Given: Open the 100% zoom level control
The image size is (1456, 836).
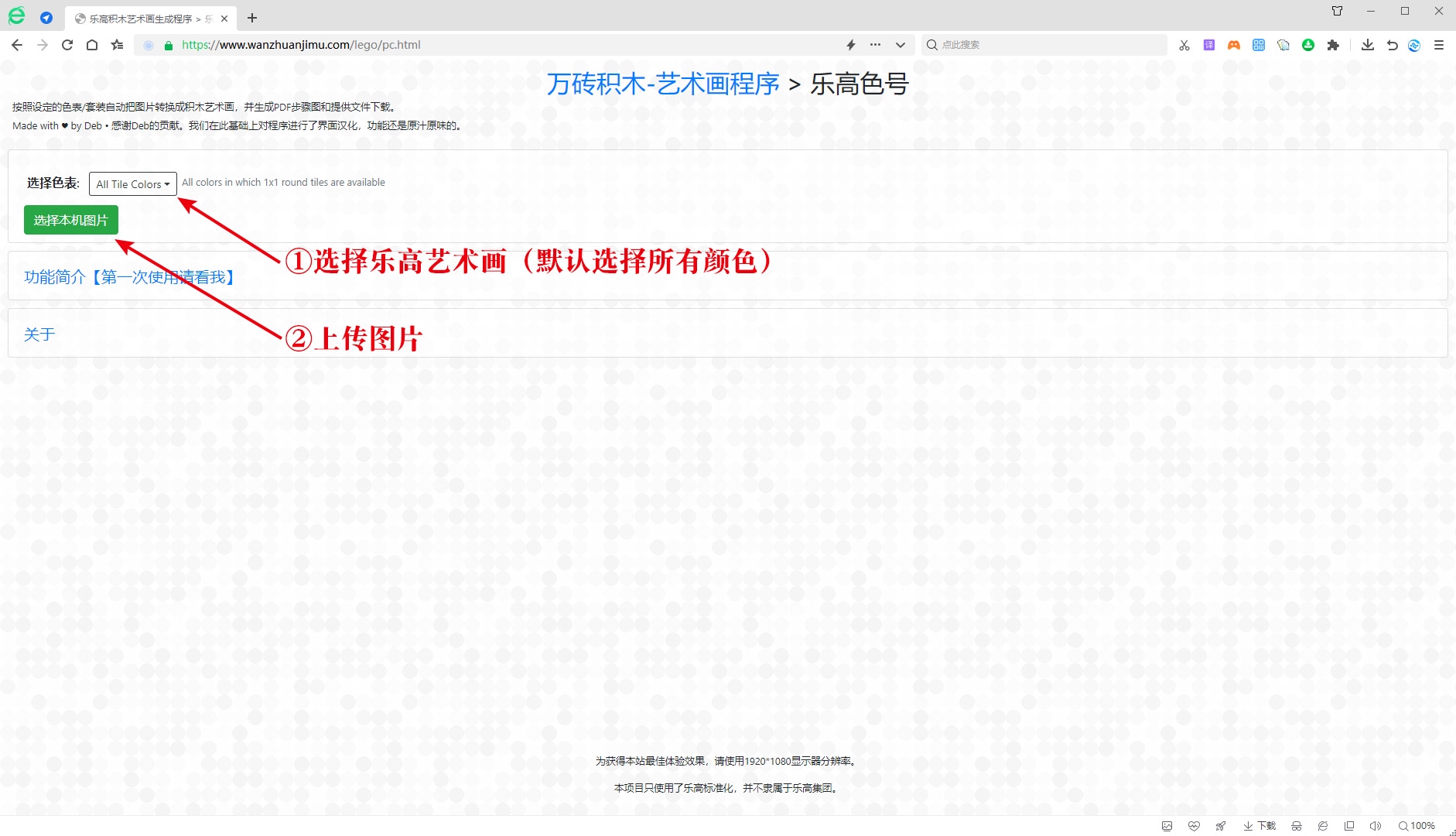Looking at the screenshot, I should tap(1417, 826).
